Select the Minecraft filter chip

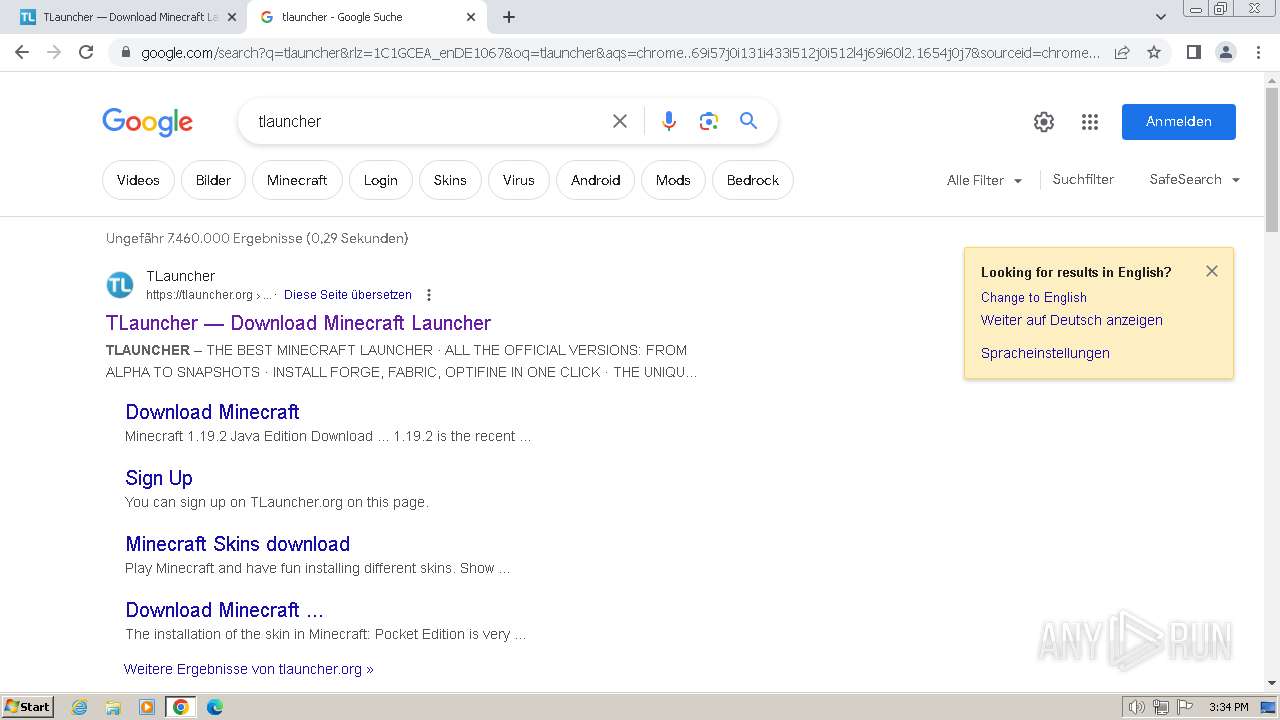coord(297,180)
